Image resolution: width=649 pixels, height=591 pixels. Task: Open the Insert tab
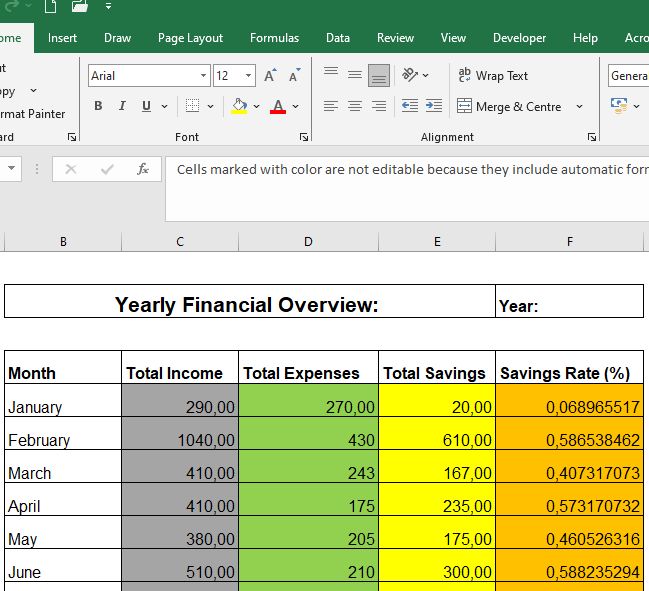tap(62, 38)
